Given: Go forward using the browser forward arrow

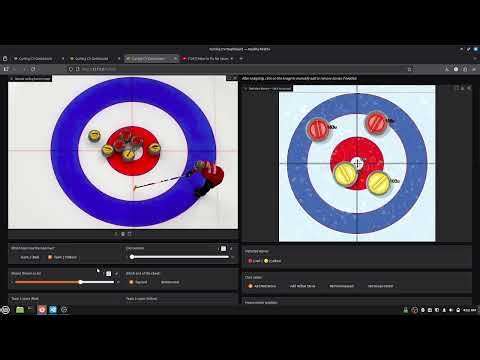Looking at the screenshot, I should pyautogui.click(x=24, y=69).
